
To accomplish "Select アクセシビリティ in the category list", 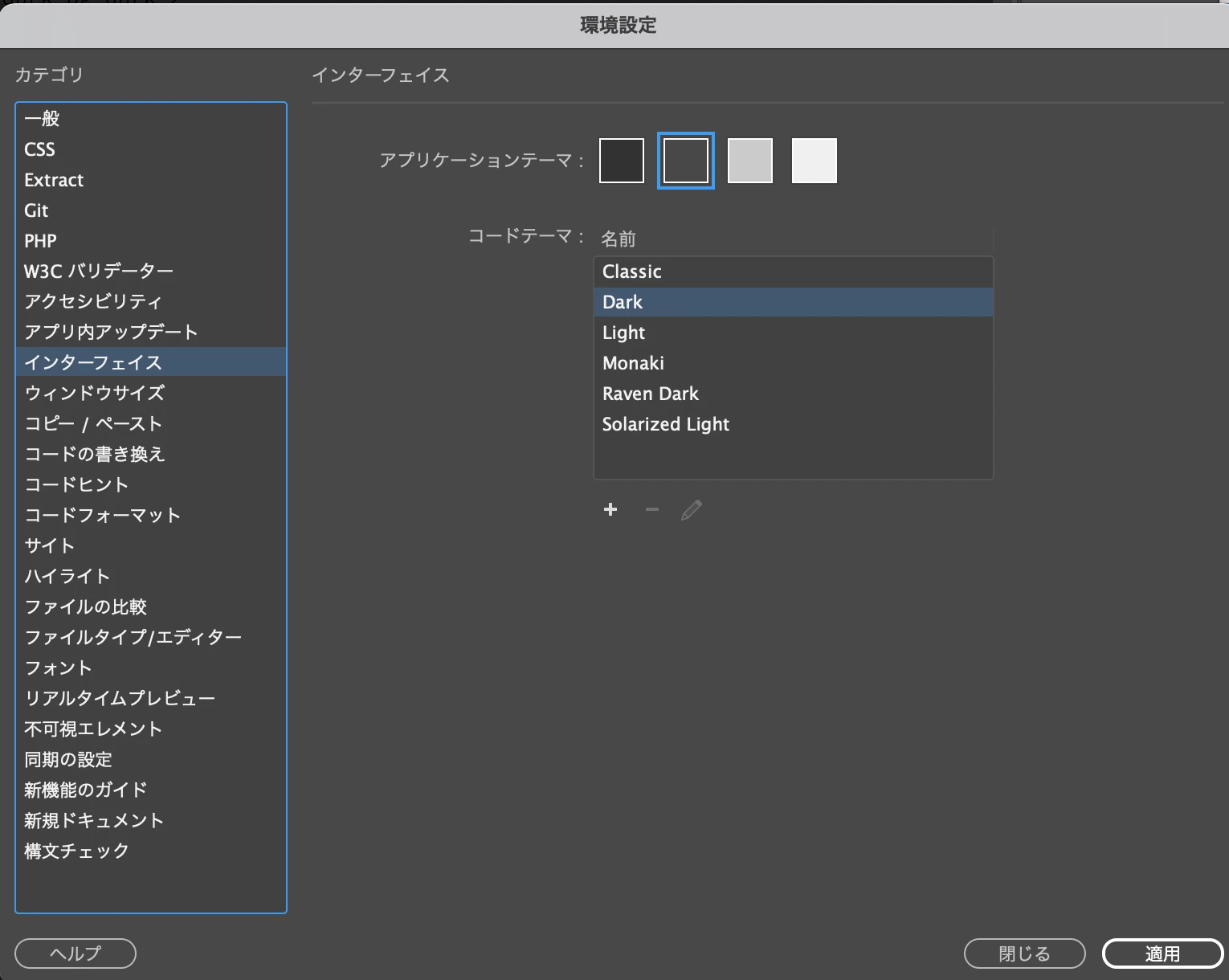I will [x=151, y=301].
